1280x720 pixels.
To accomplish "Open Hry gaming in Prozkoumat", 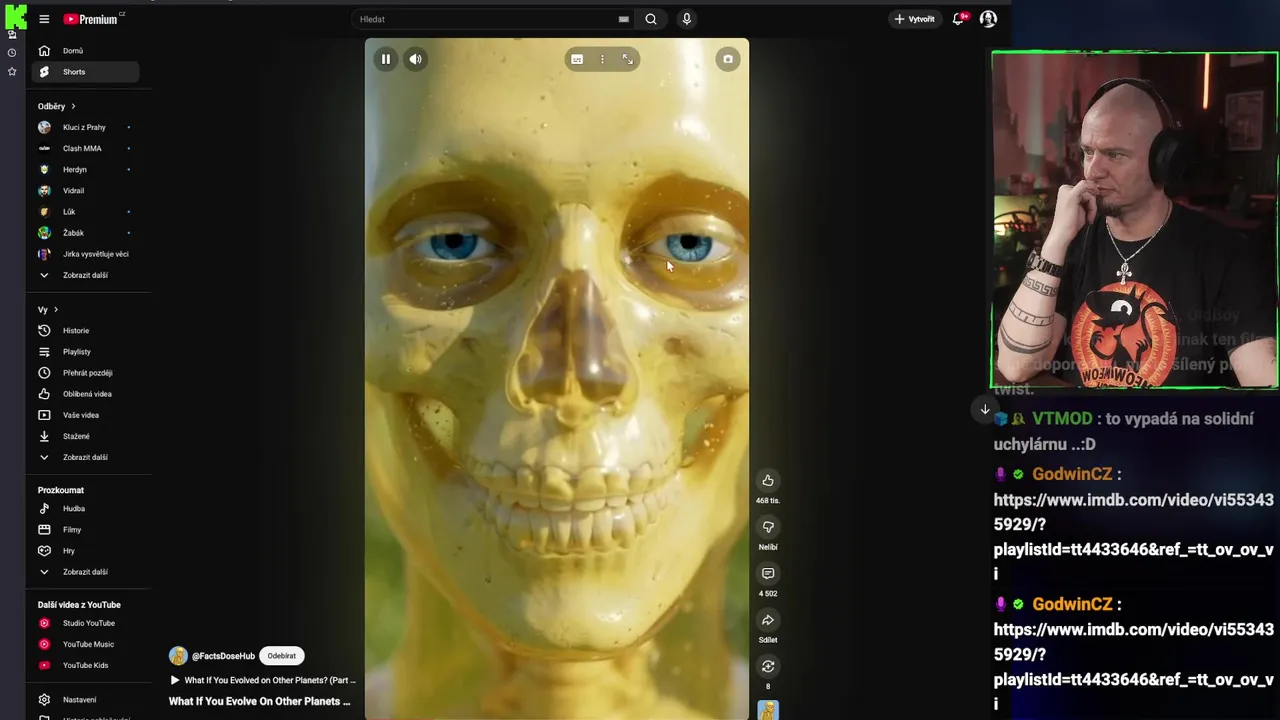I will pos(85,550).
